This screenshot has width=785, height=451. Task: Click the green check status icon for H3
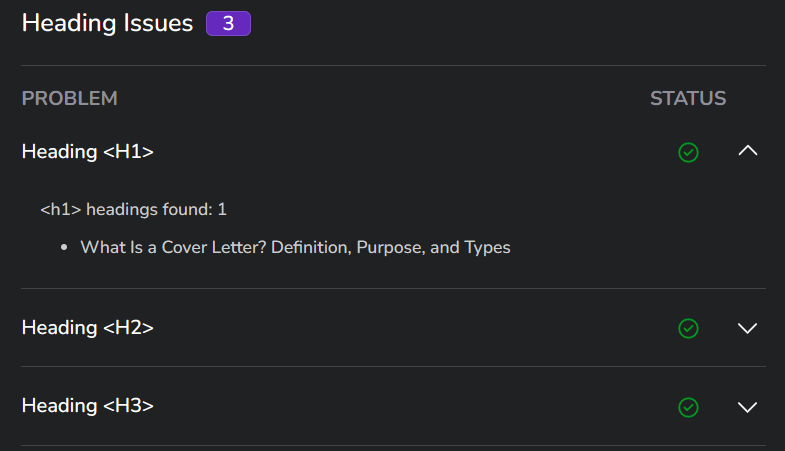coord(688,407)
